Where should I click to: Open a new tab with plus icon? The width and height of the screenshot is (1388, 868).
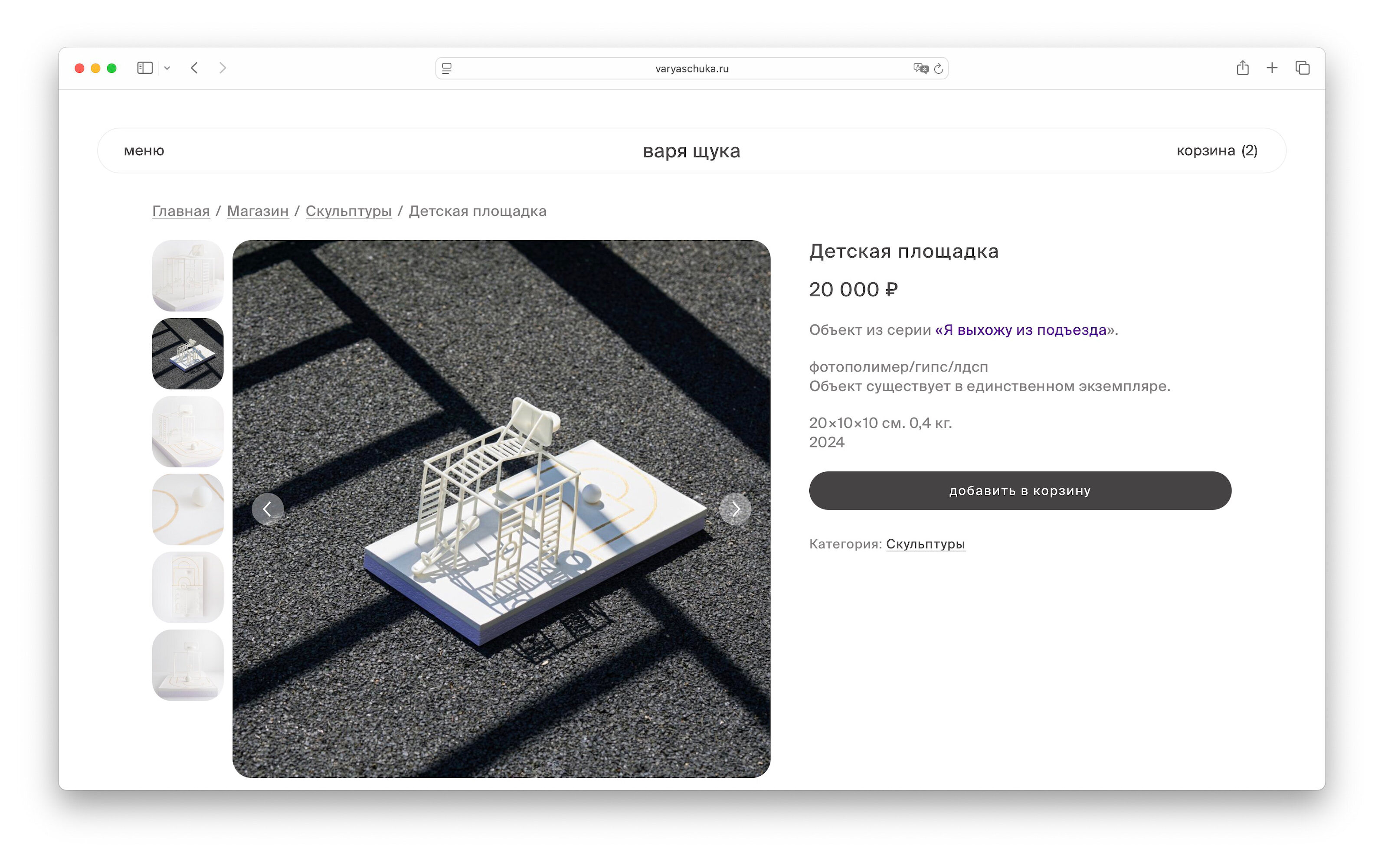click(1272, 68)
